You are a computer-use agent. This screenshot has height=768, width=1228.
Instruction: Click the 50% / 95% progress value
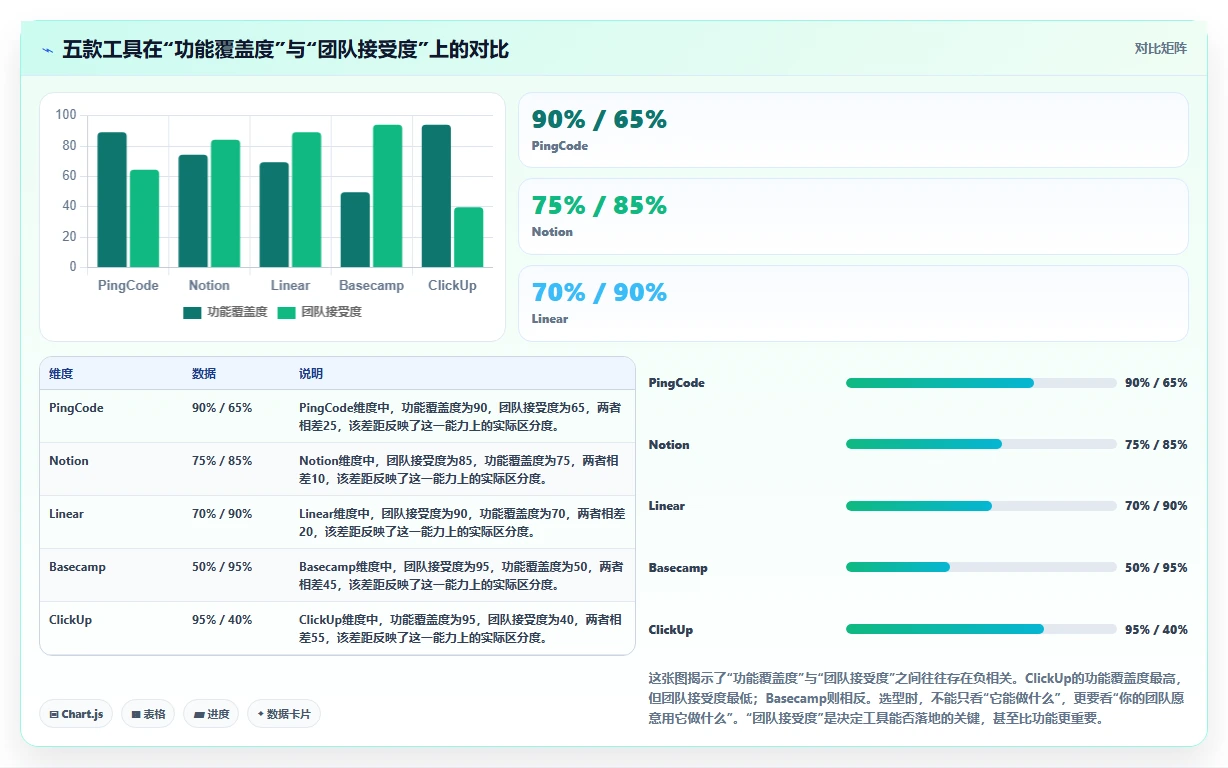click(x=1156, y=568)
